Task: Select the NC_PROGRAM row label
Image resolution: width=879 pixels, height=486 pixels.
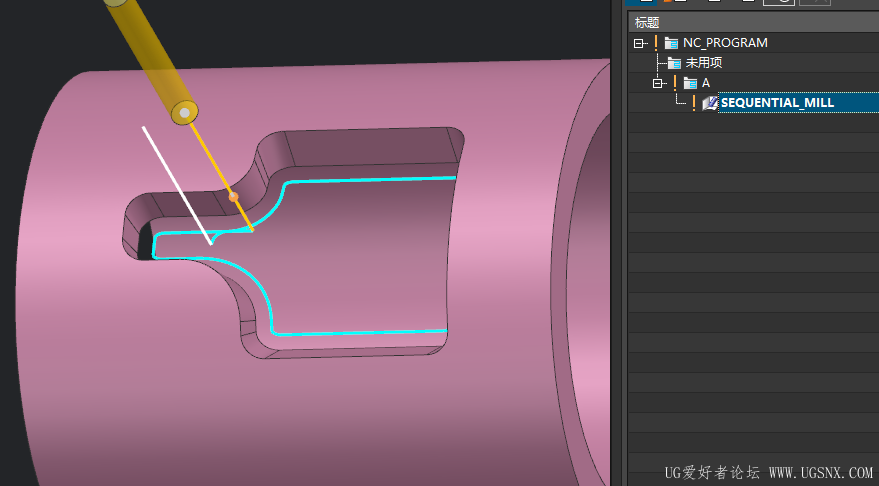Action: pos(725,43)
